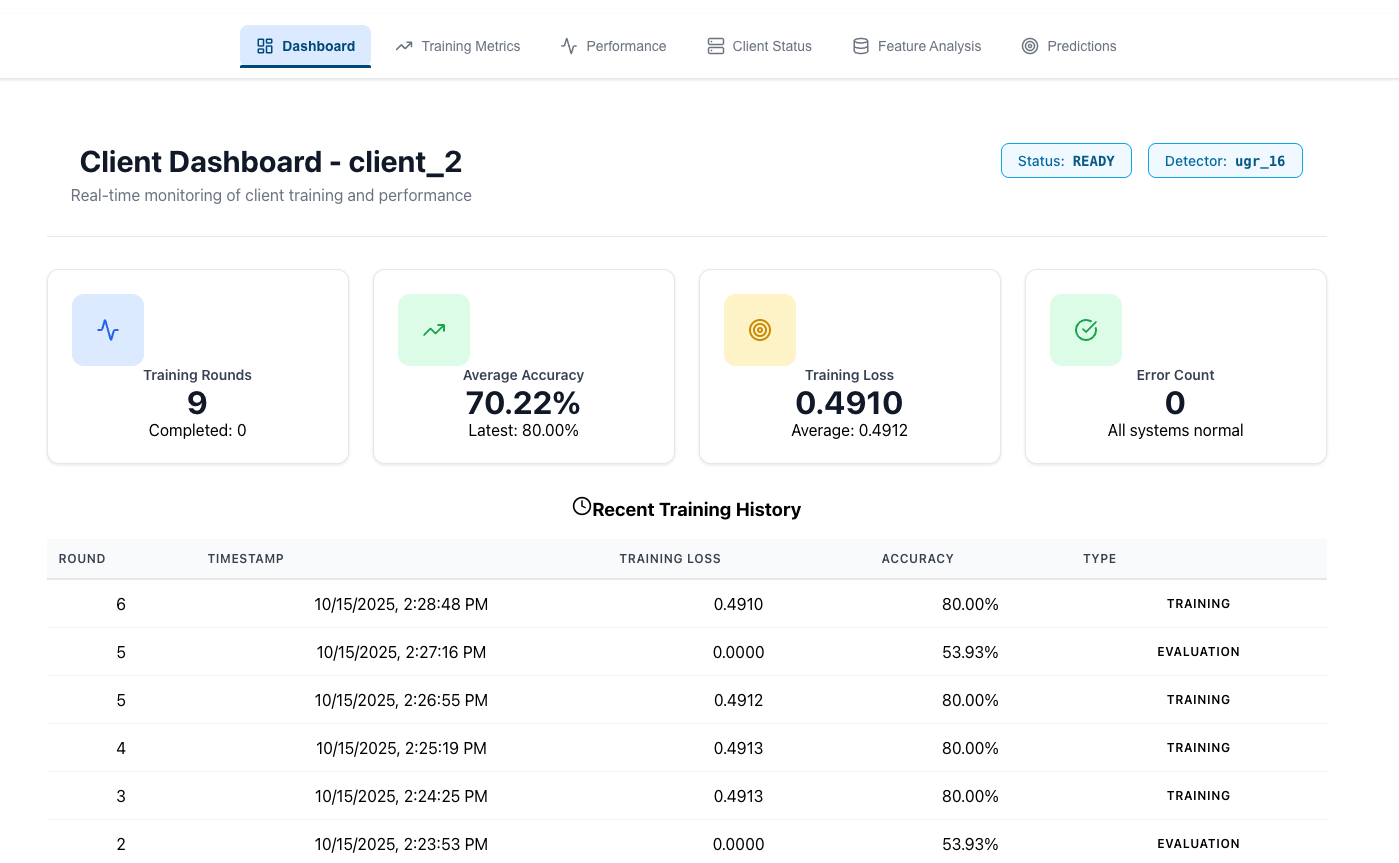Click the yellow target icon on Training Loss card
The height and width of the screenshot is (863, 1399).
click(x=759, y=329)
